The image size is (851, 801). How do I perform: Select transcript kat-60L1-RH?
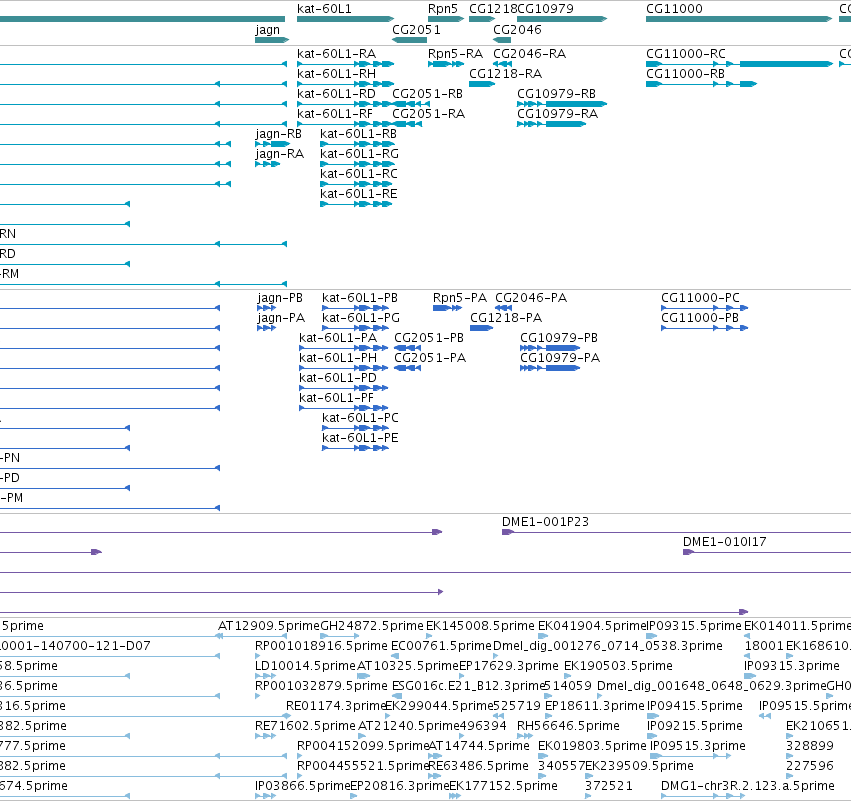336,74
